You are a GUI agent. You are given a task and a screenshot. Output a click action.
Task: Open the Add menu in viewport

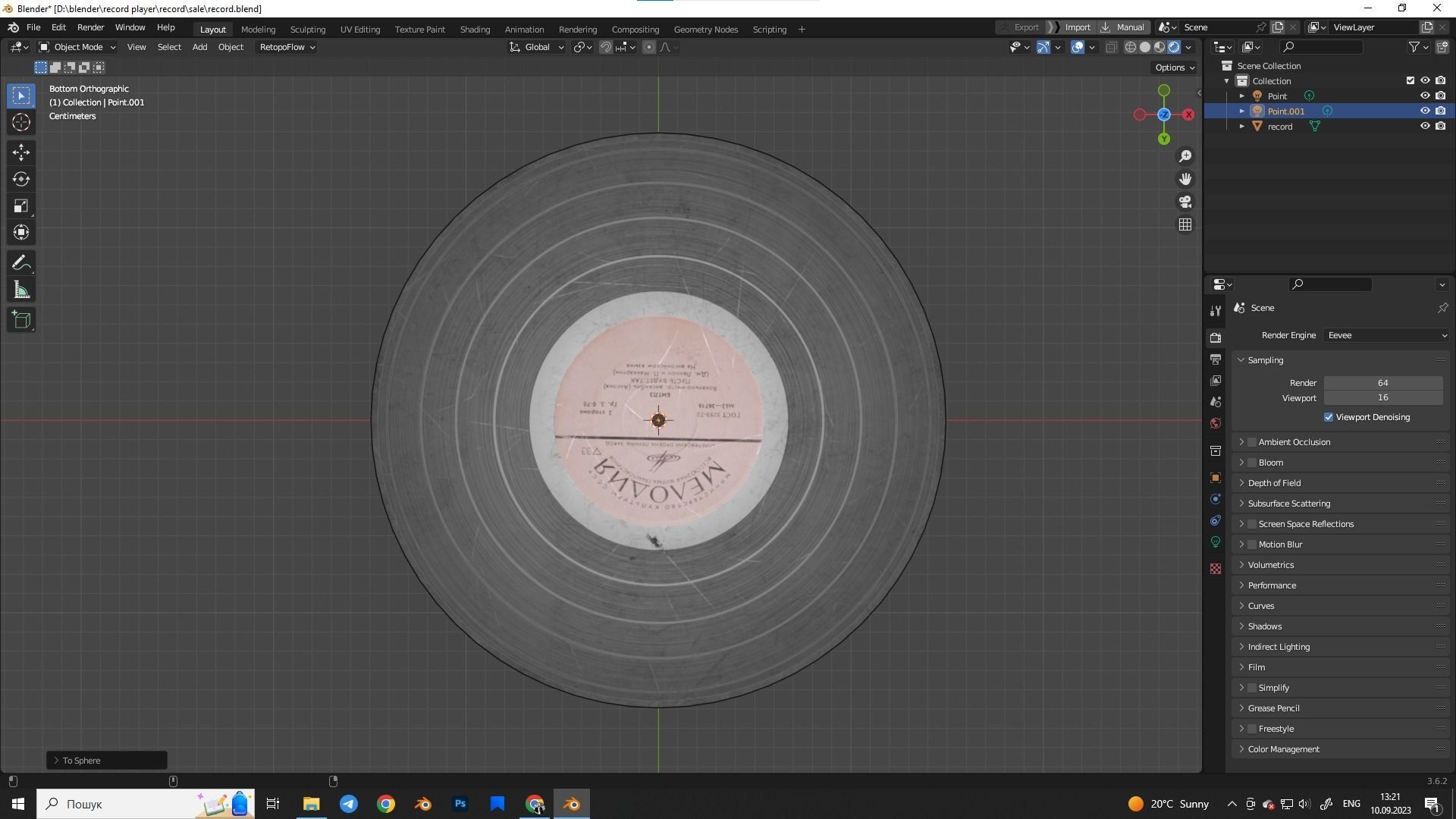[199, 47]
